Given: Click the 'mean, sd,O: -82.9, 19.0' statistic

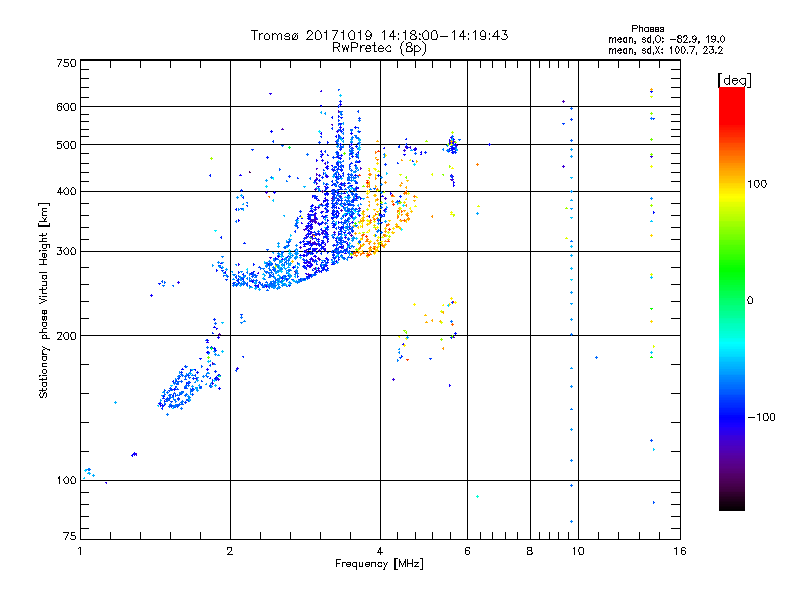Looking at the screenshot, I should coord(666,39).
